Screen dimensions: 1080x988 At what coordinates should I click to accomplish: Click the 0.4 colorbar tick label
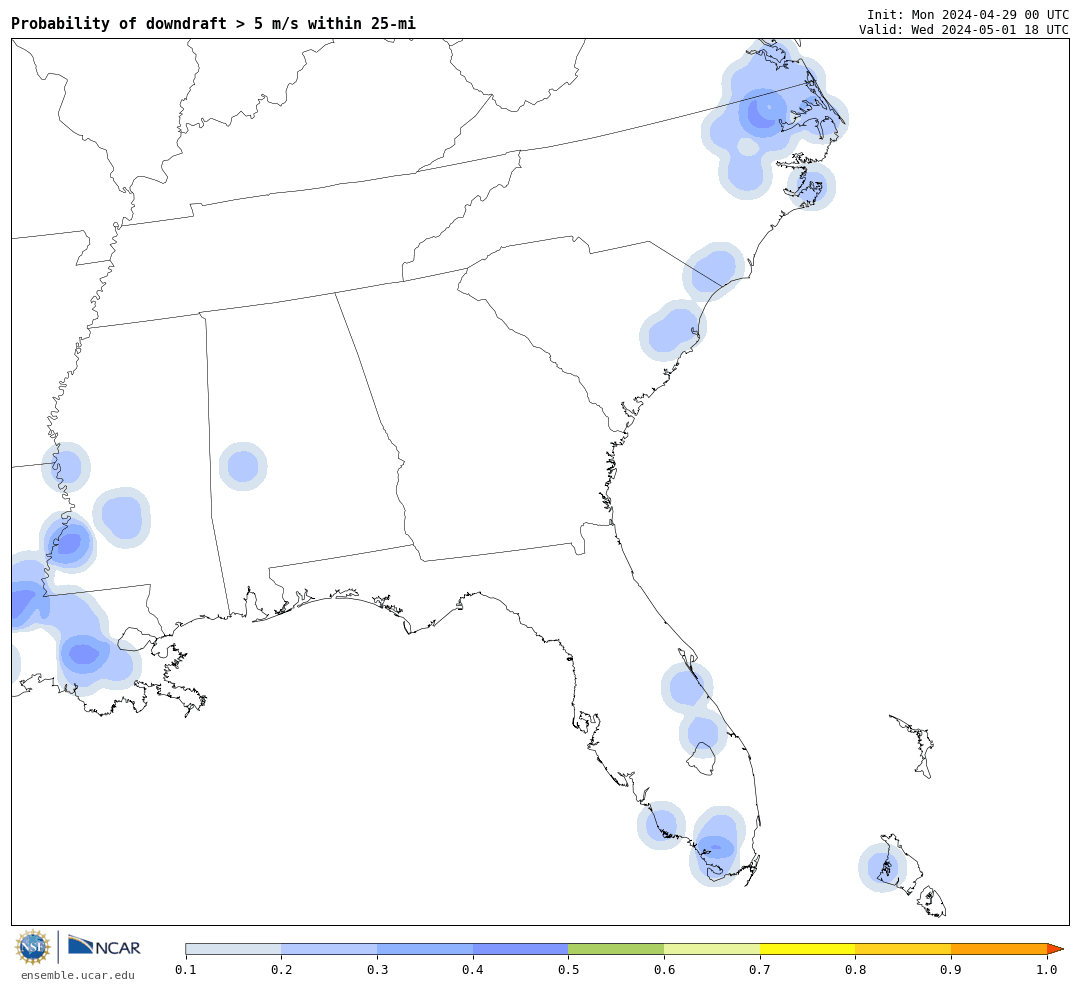[472, 969]
